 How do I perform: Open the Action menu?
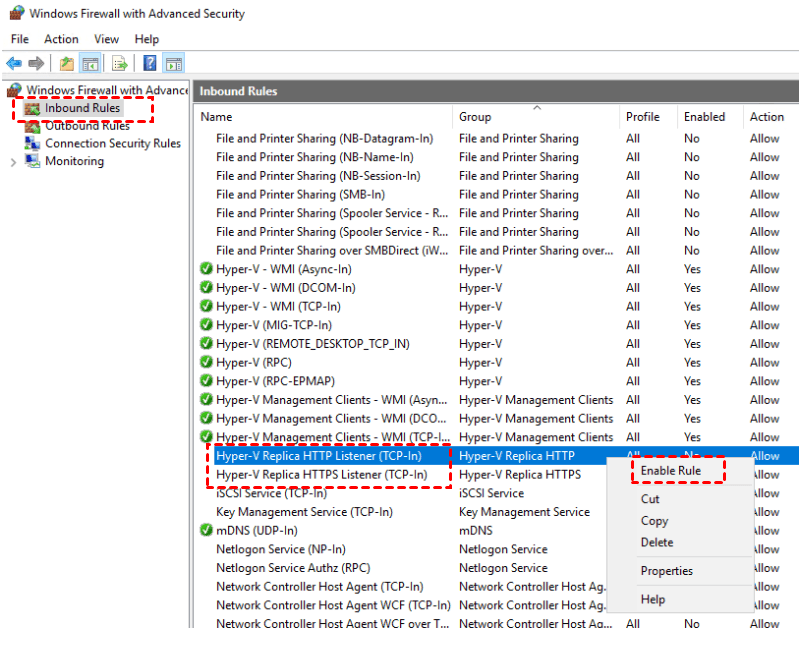tap(61, 39)
